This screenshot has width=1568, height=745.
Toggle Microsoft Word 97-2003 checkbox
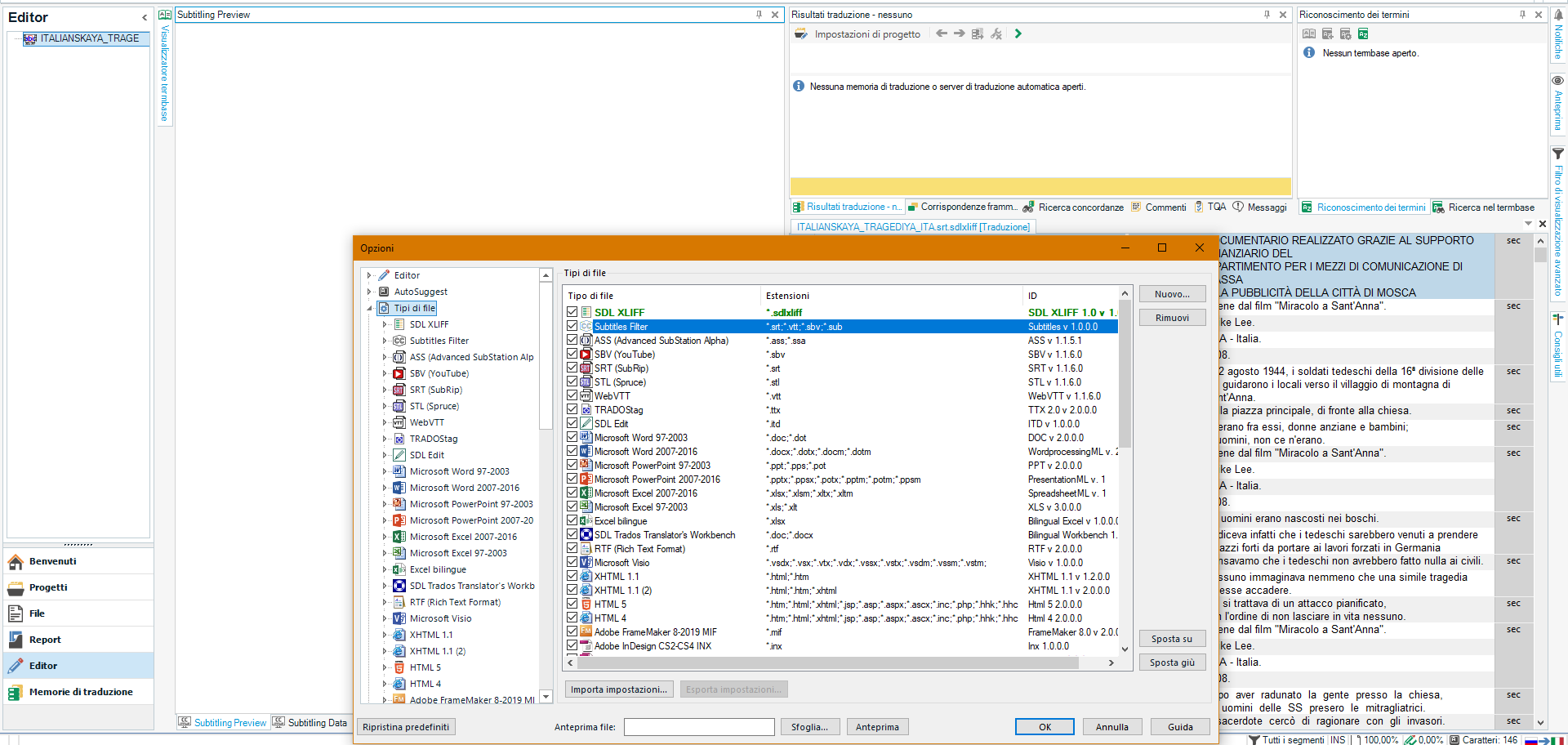point(572,437)
